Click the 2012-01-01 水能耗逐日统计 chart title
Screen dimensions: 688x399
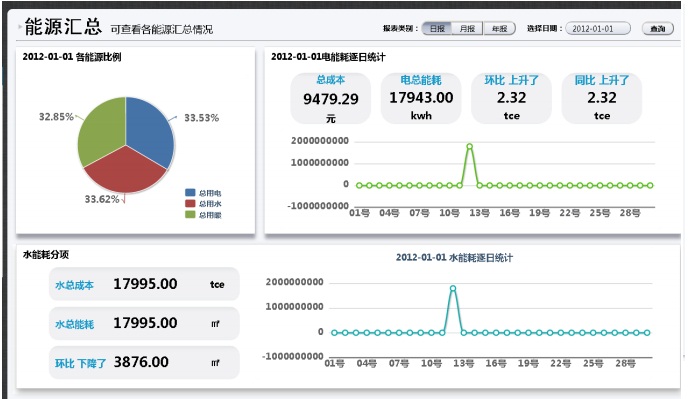click(x=454, y=258)
